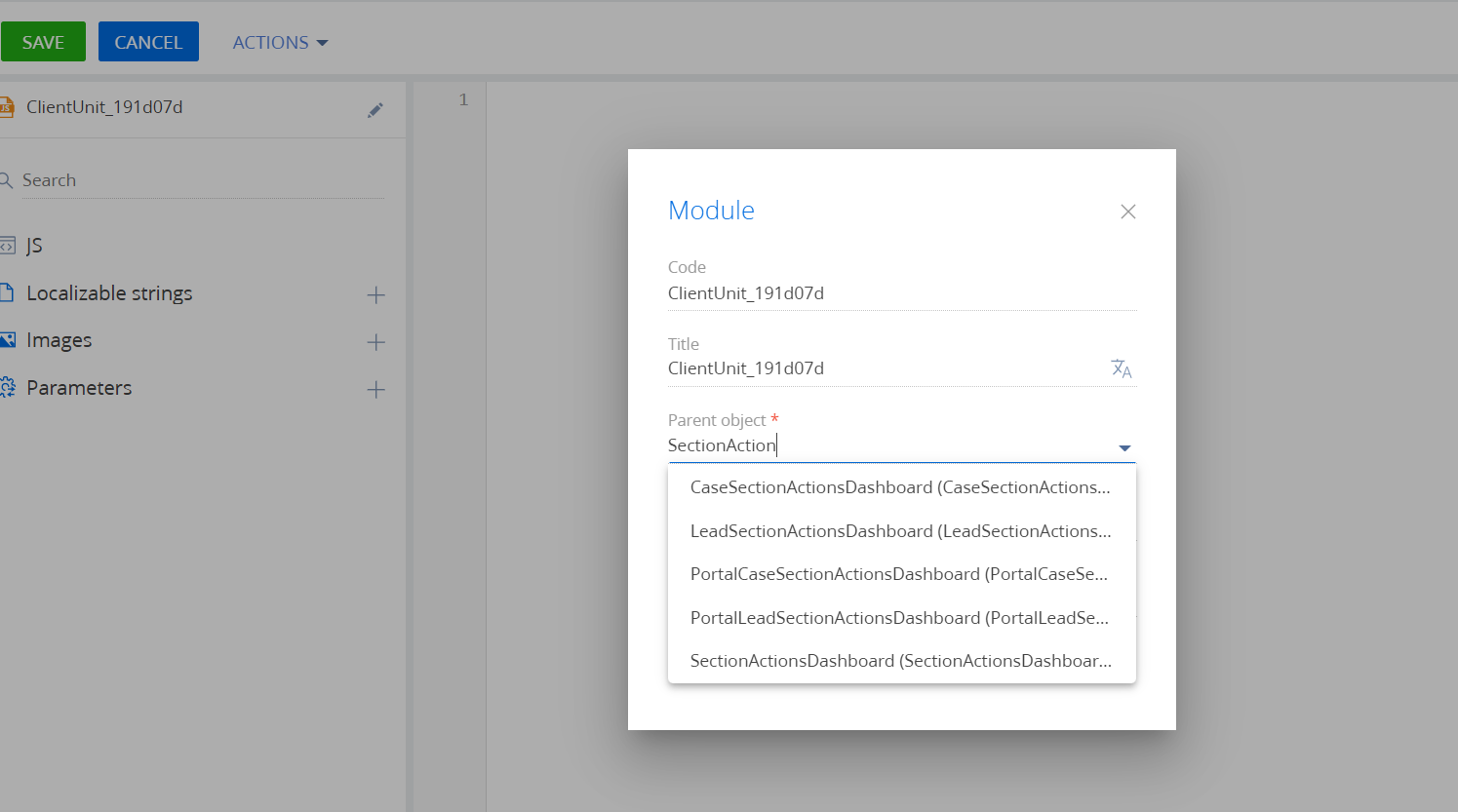Click the Localizable strings document icon

[x=6, y=292]
